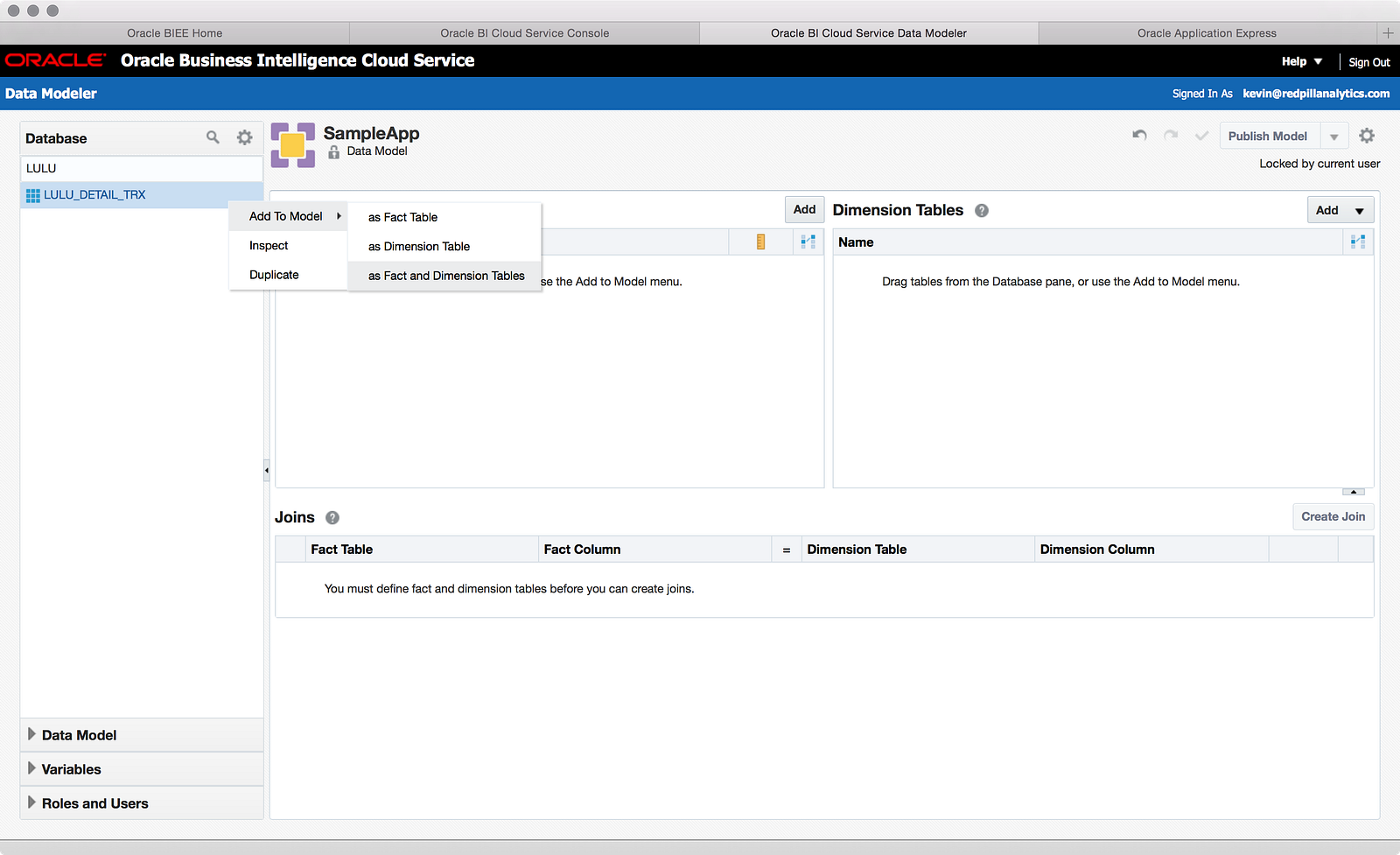Add table as Dimension Table
The image size is (1400, 855).
click(x=444, y=247)
